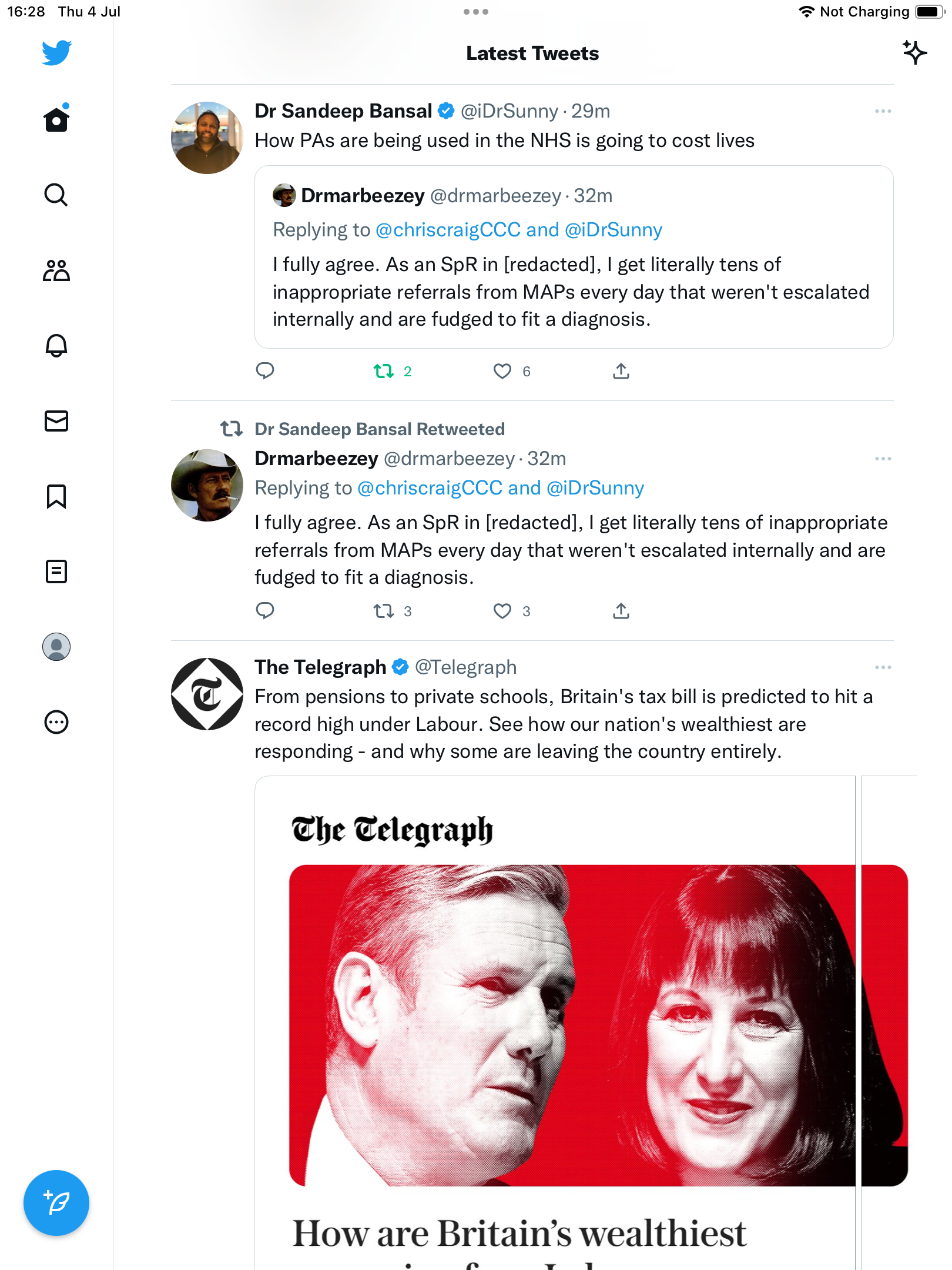The height and width of the screenshot is (1270, 952).
Task: Like Dr Sandeep Bansal's tweet with heart
Action: tap(502, 371)
